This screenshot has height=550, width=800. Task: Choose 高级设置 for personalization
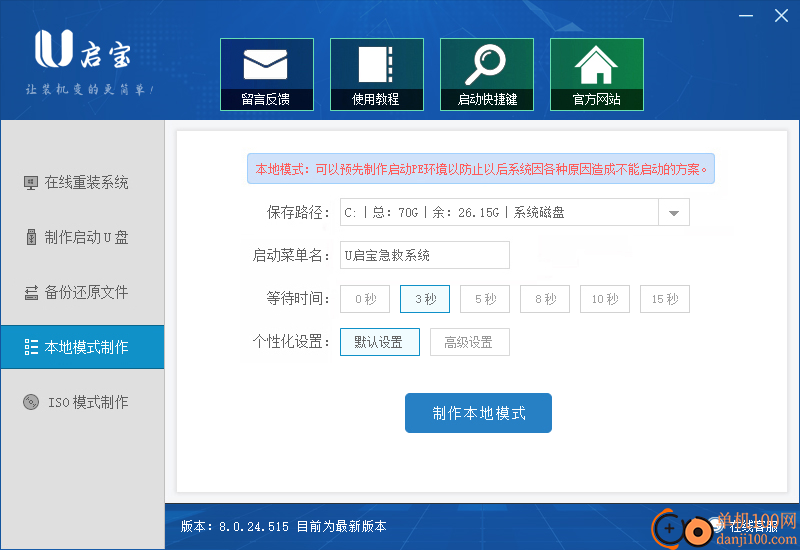469,342
